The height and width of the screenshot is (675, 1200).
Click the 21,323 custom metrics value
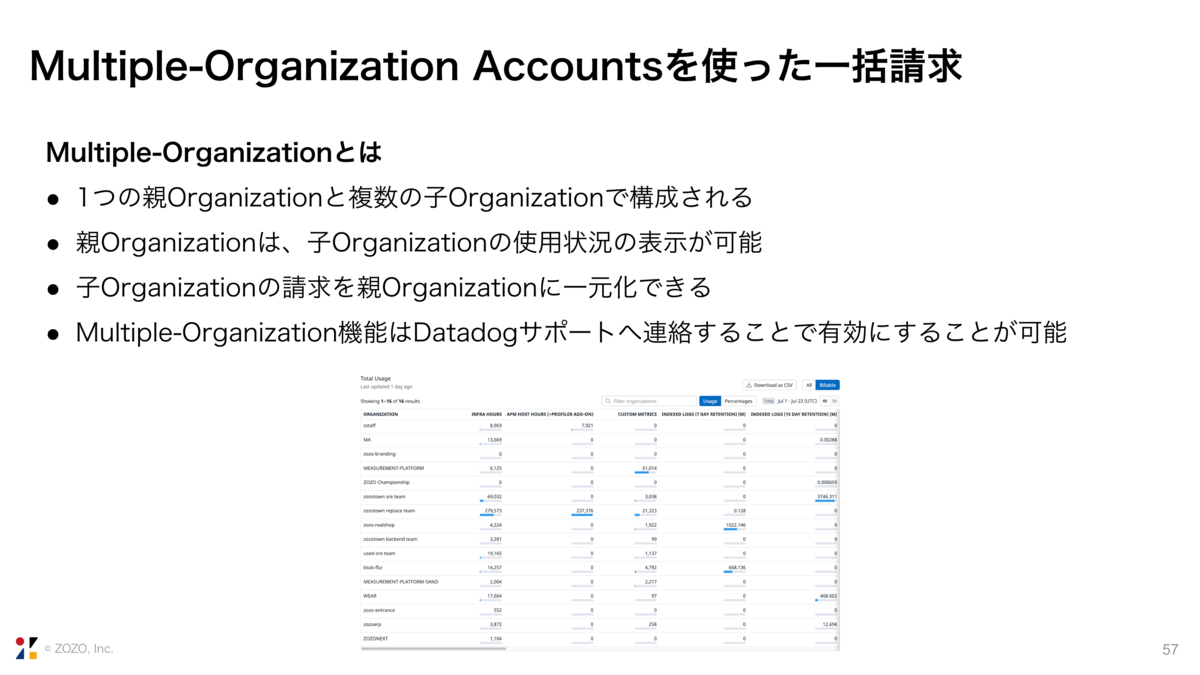650,510
